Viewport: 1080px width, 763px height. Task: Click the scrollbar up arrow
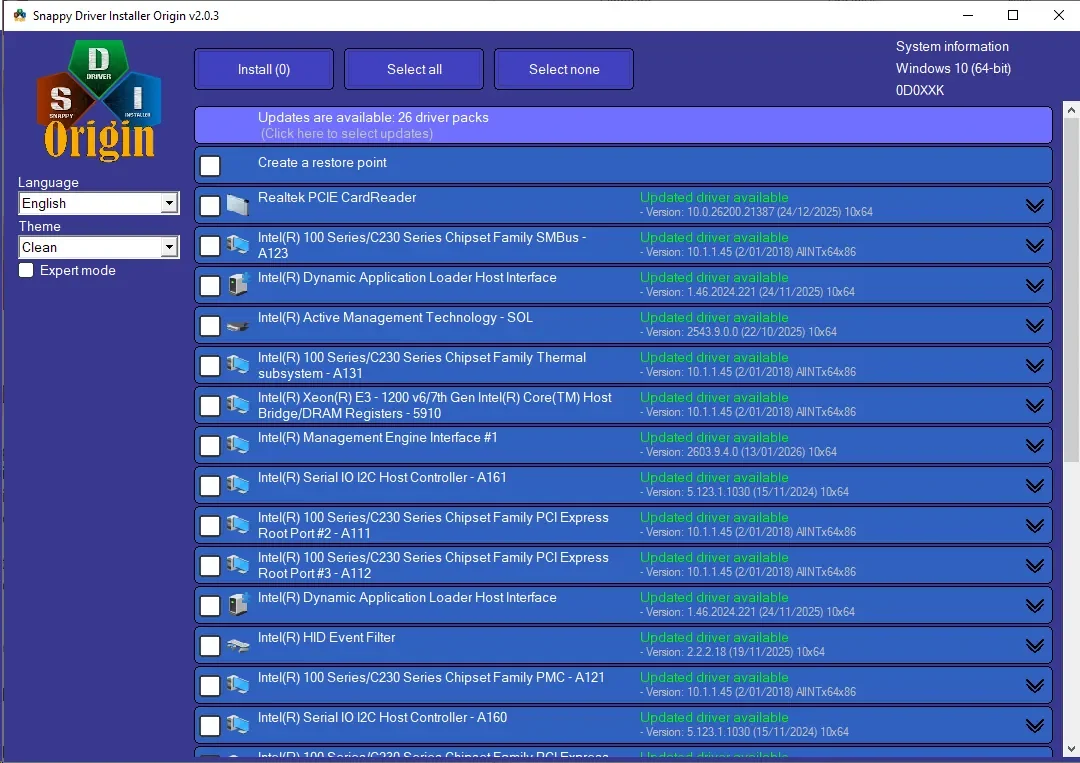click(x=1071, y=109)
